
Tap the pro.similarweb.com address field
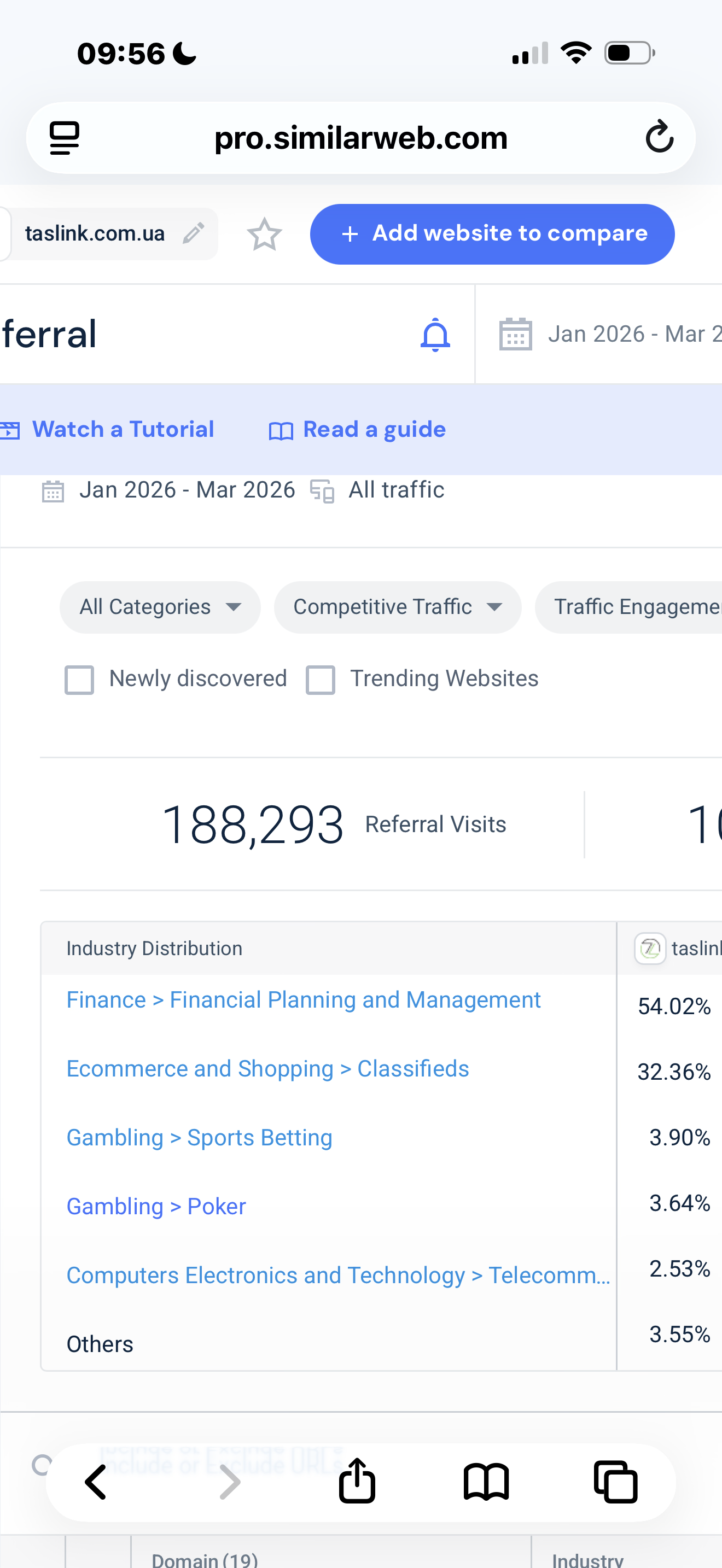(x=360, y=138)
